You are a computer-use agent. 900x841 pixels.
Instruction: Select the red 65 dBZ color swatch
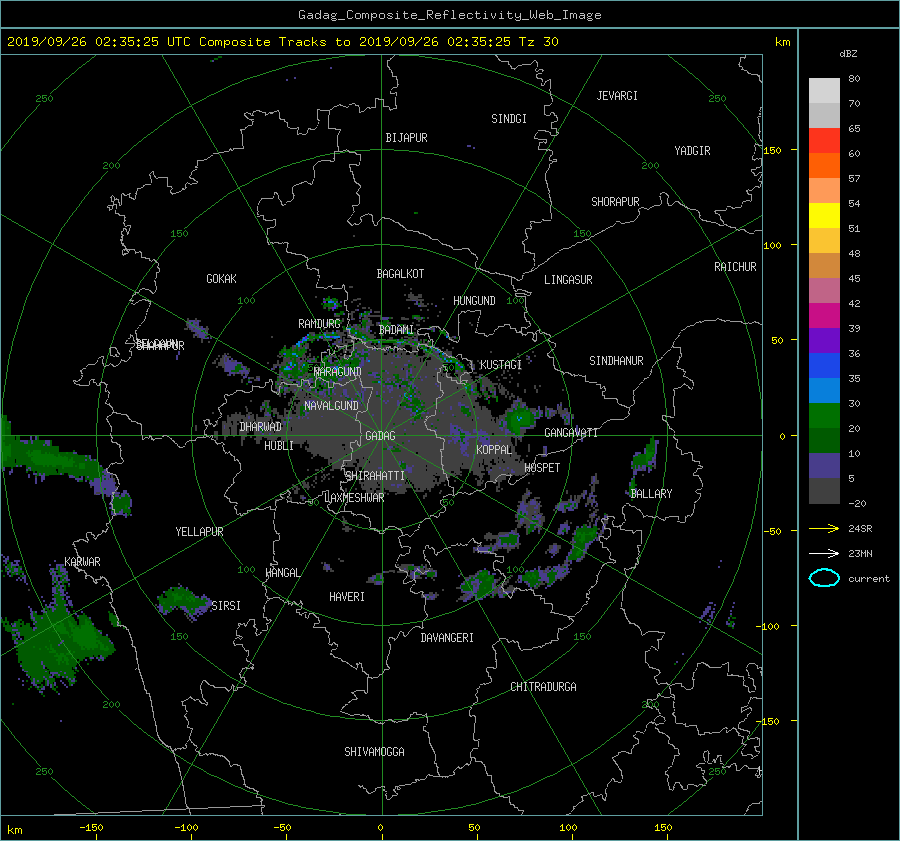click(x=824, y=140)
